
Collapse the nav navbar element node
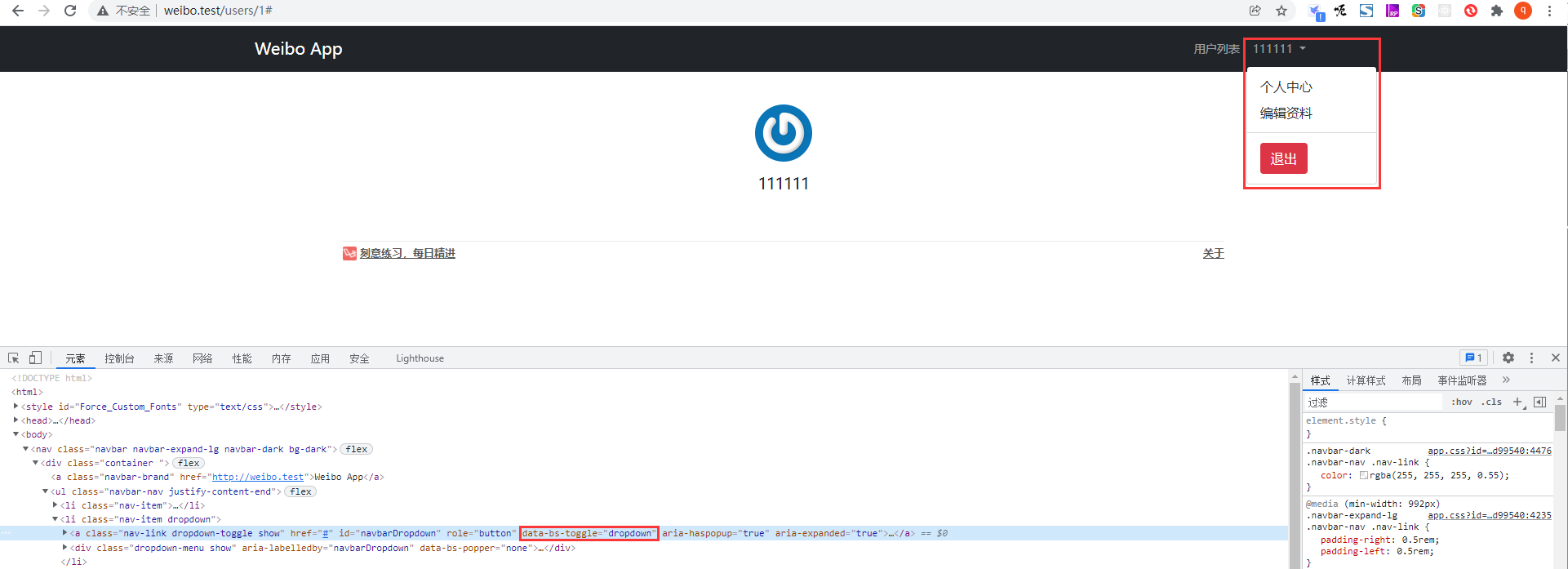tap(25, 448)
